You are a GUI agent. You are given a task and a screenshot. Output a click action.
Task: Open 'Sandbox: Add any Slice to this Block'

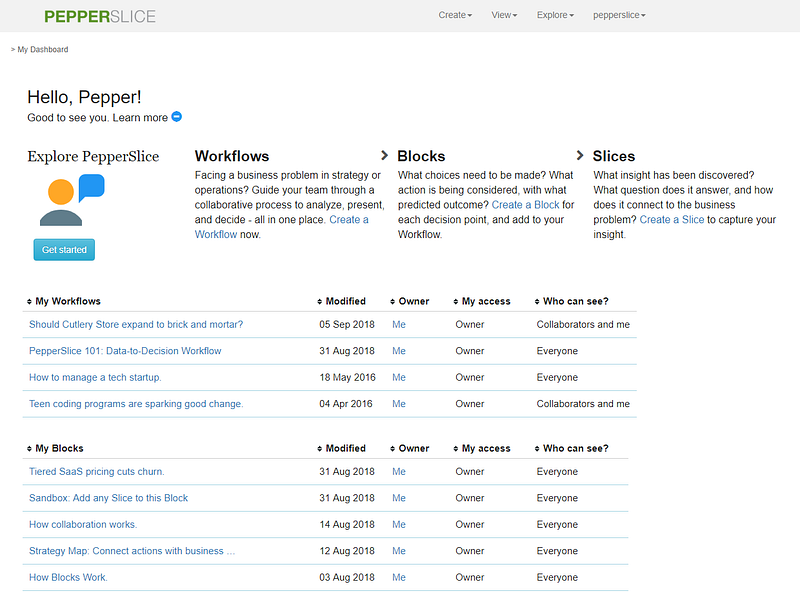tap(108, 498)
